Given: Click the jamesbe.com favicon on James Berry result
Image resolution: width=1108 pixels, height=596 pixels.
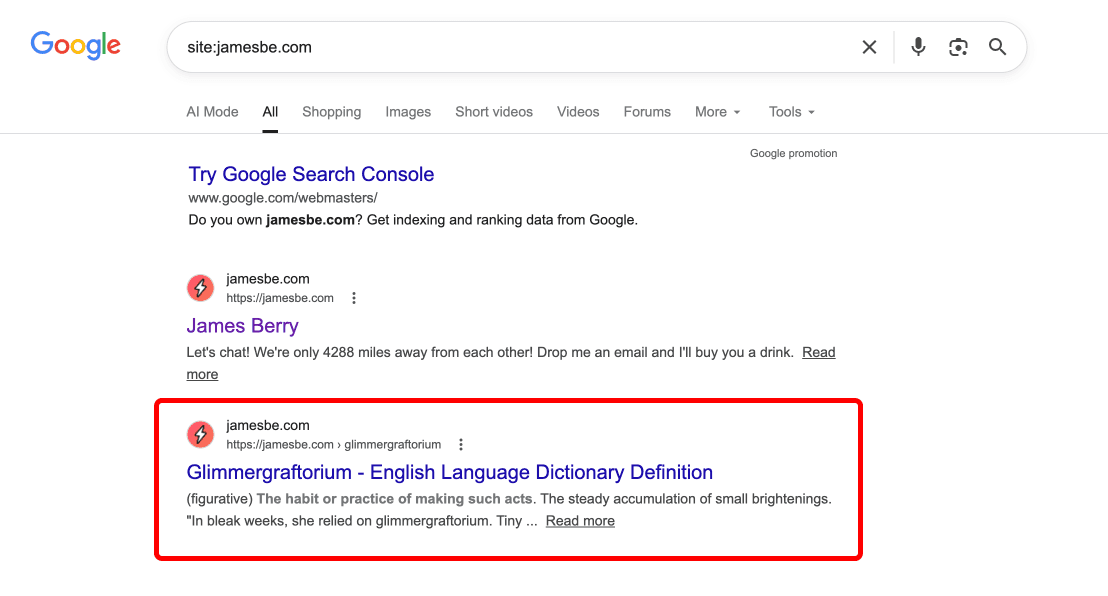Looking at the screenshot, I should (200, 287).
